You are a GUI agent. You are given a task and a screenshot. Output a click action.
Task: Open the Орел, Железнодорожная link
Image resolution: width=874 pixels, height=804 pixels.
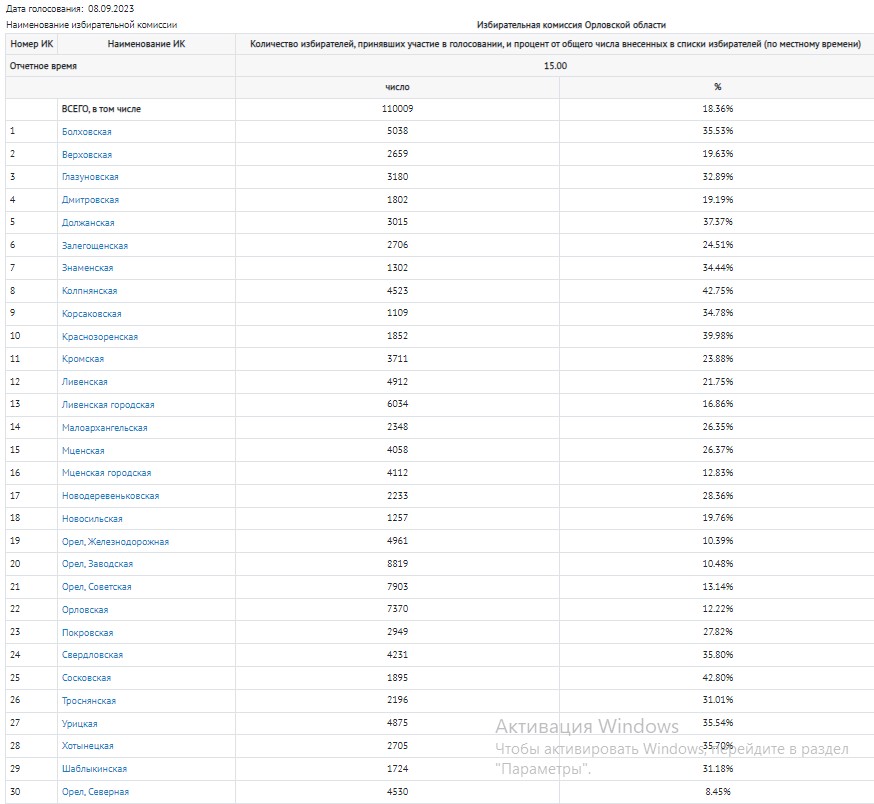(x=115, y=541)
